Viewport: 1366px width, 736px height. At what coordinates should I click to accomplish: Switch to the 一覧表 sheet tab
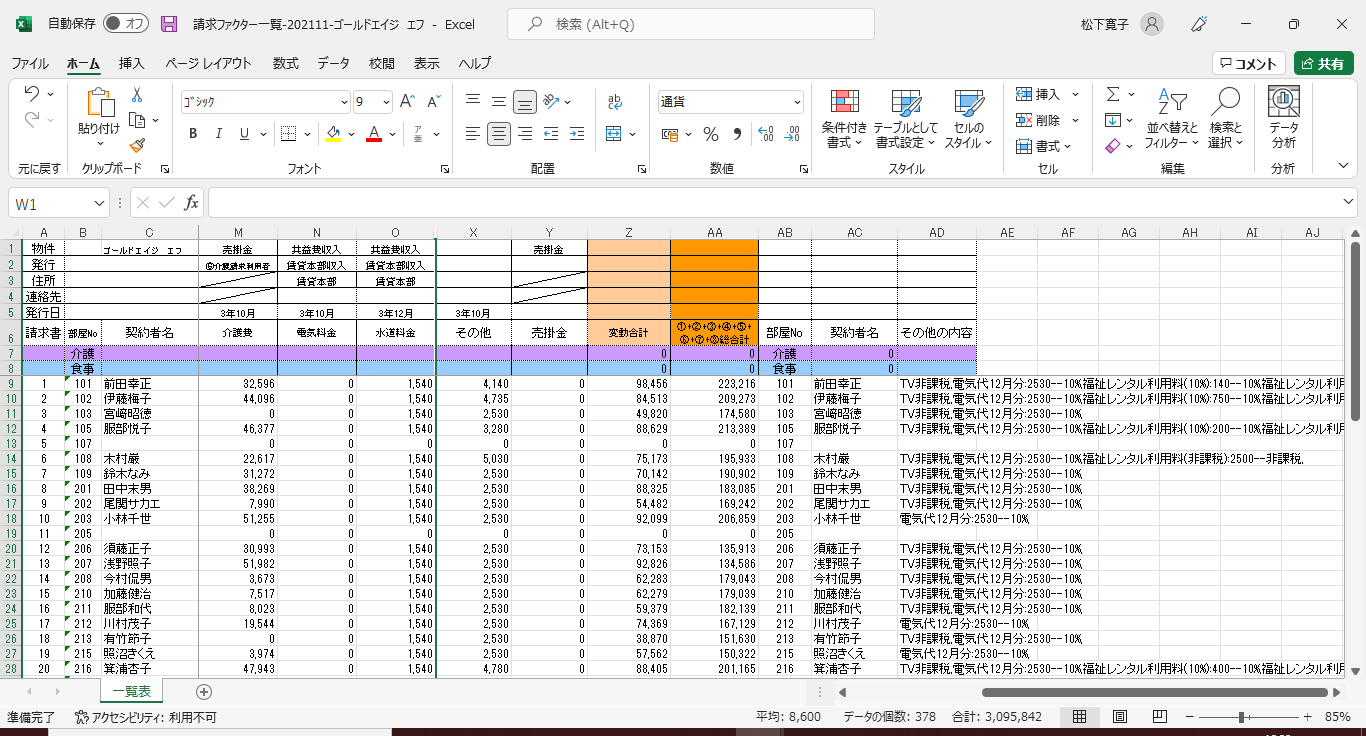131,692
